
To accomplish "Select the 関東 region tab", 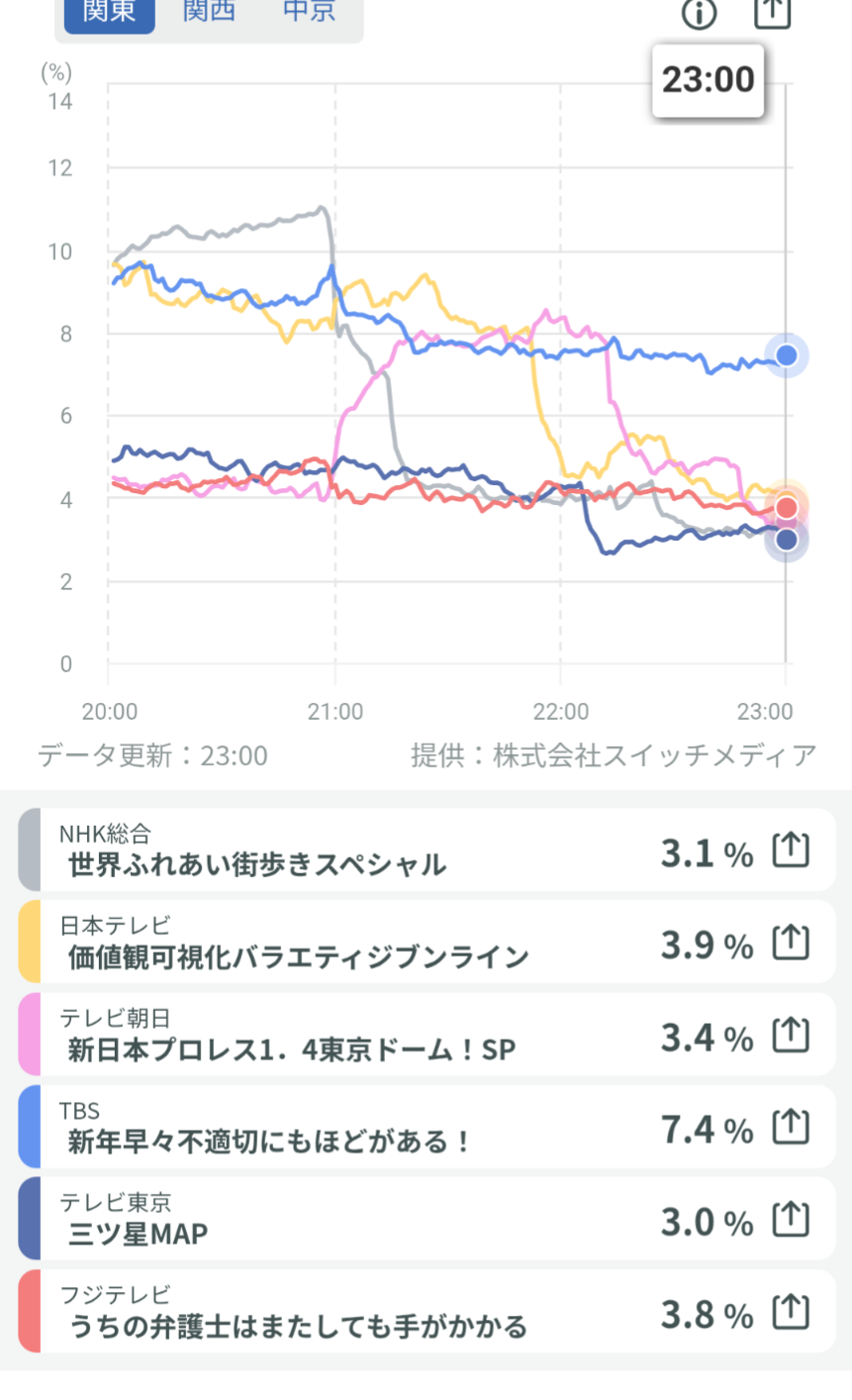I will (109, 12).
